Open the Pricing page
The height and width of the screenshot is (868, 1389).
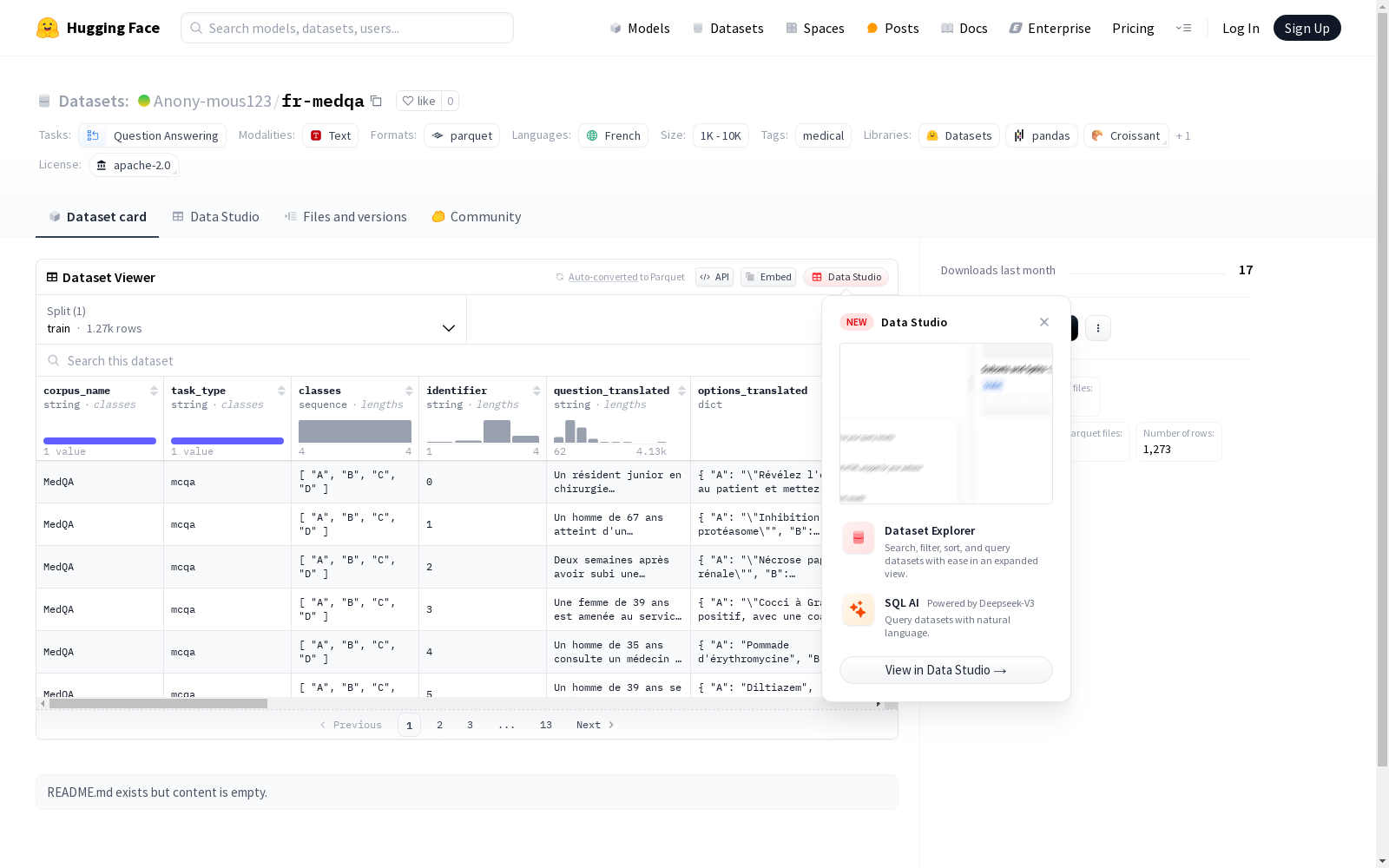(1133, 28)
